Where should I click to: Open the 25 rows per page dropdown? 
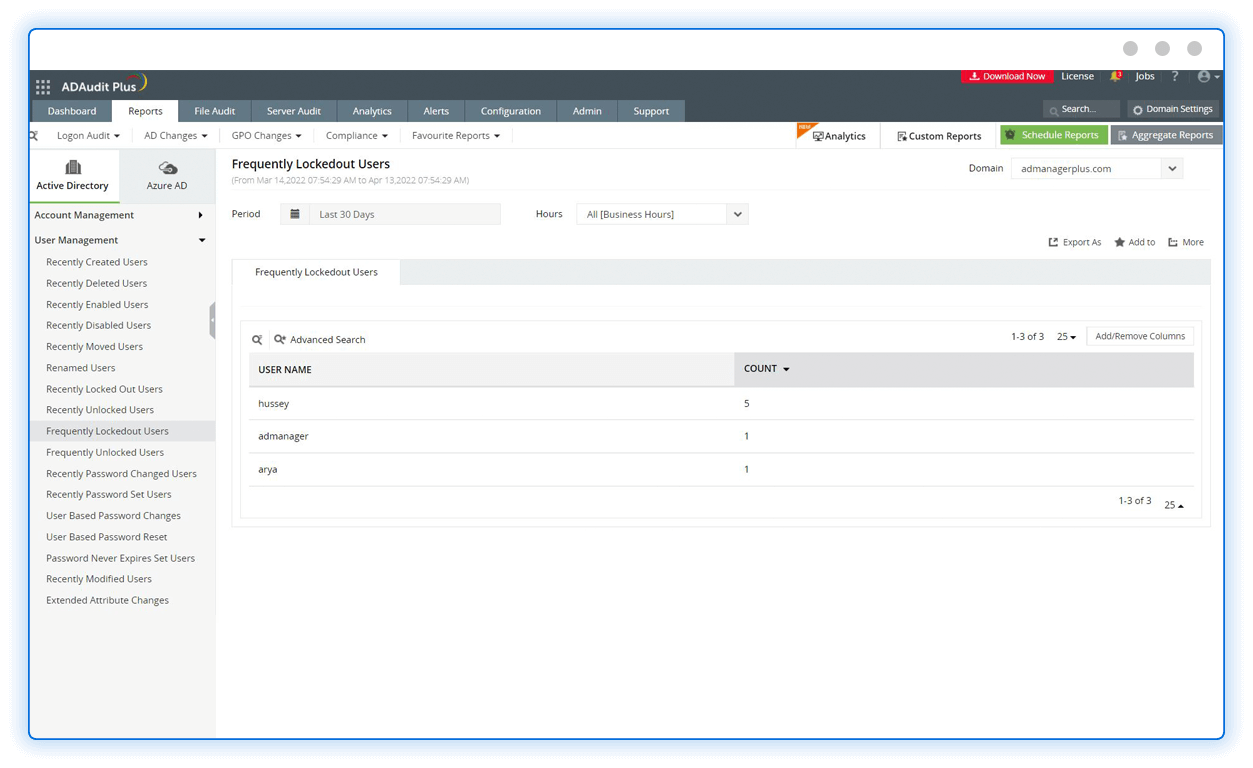pyautogui.click(x=1066, y=336)
